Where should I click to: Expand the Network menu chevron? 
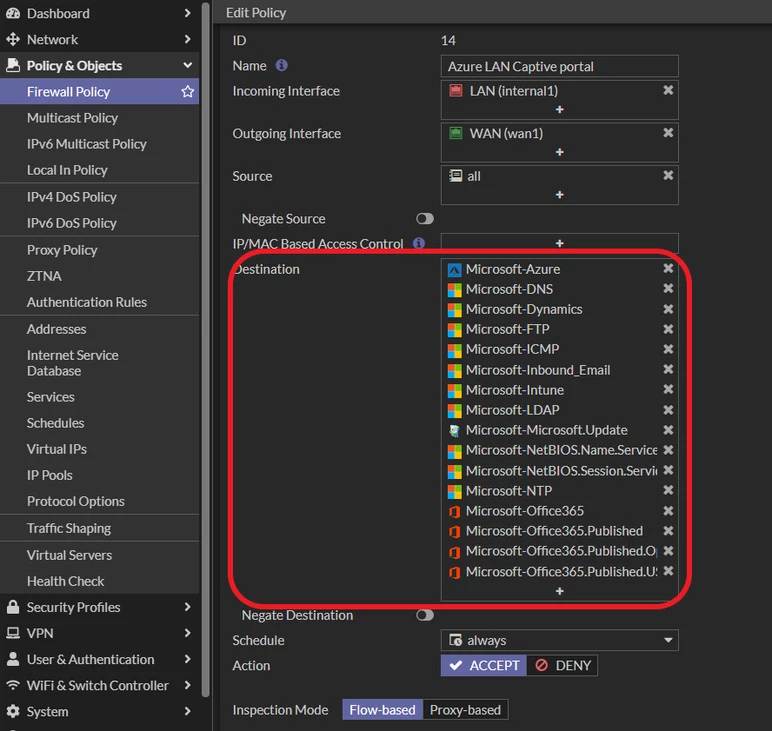click(188, 39)
